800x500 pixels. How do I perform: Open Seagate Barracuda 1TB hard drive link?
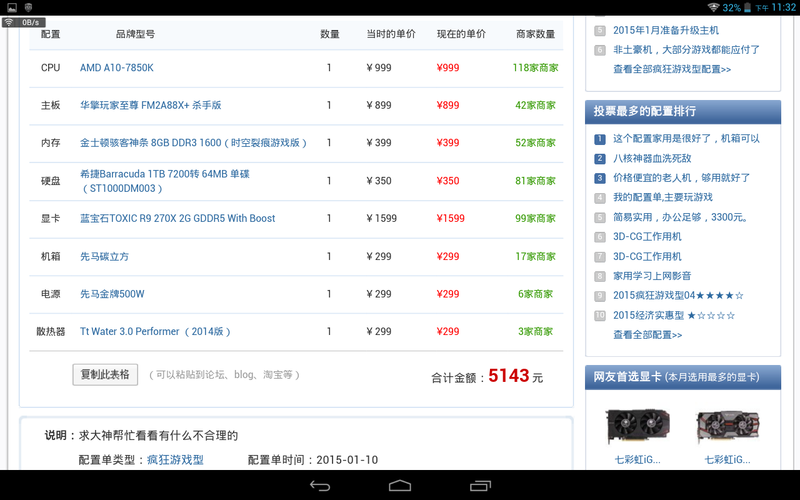[x=165, y=181]
